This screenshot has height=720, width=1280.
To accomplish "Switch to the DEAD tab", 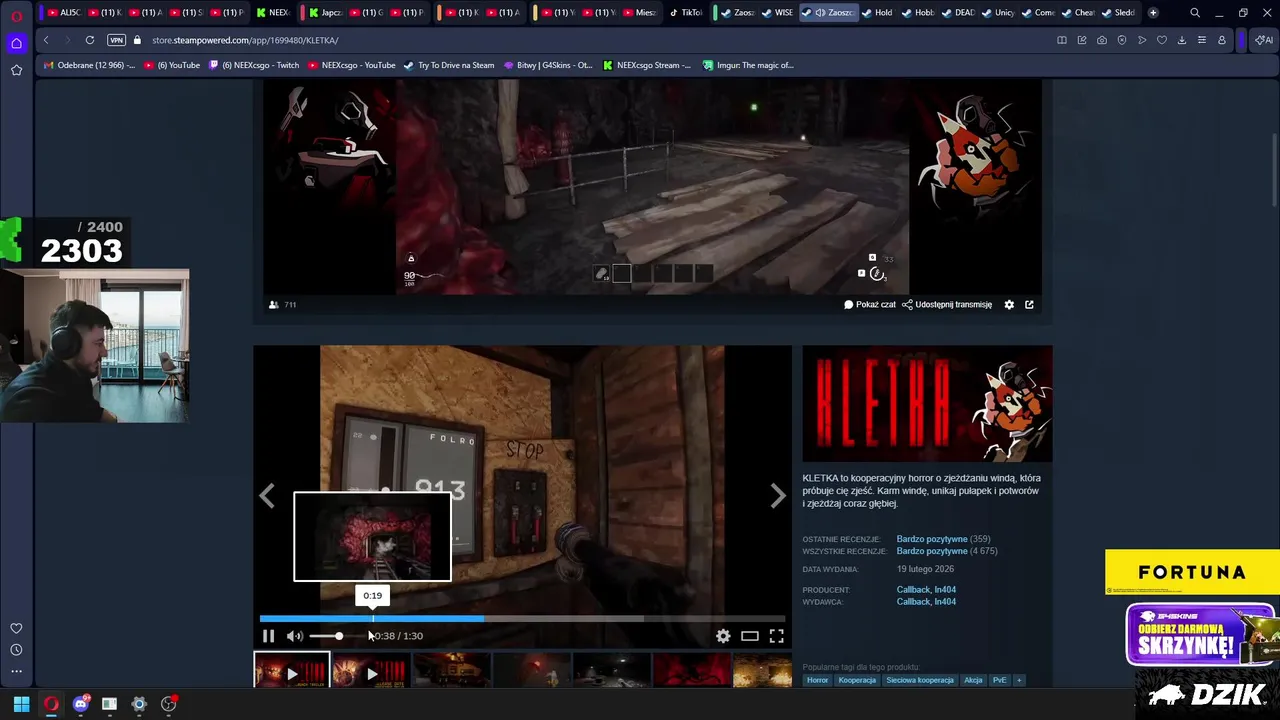I will pos(958,13).
